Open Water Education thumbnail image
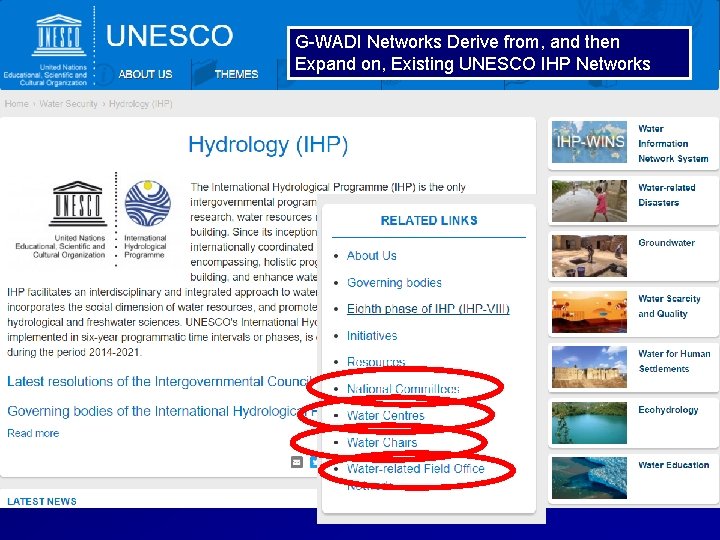 point(589,478)
